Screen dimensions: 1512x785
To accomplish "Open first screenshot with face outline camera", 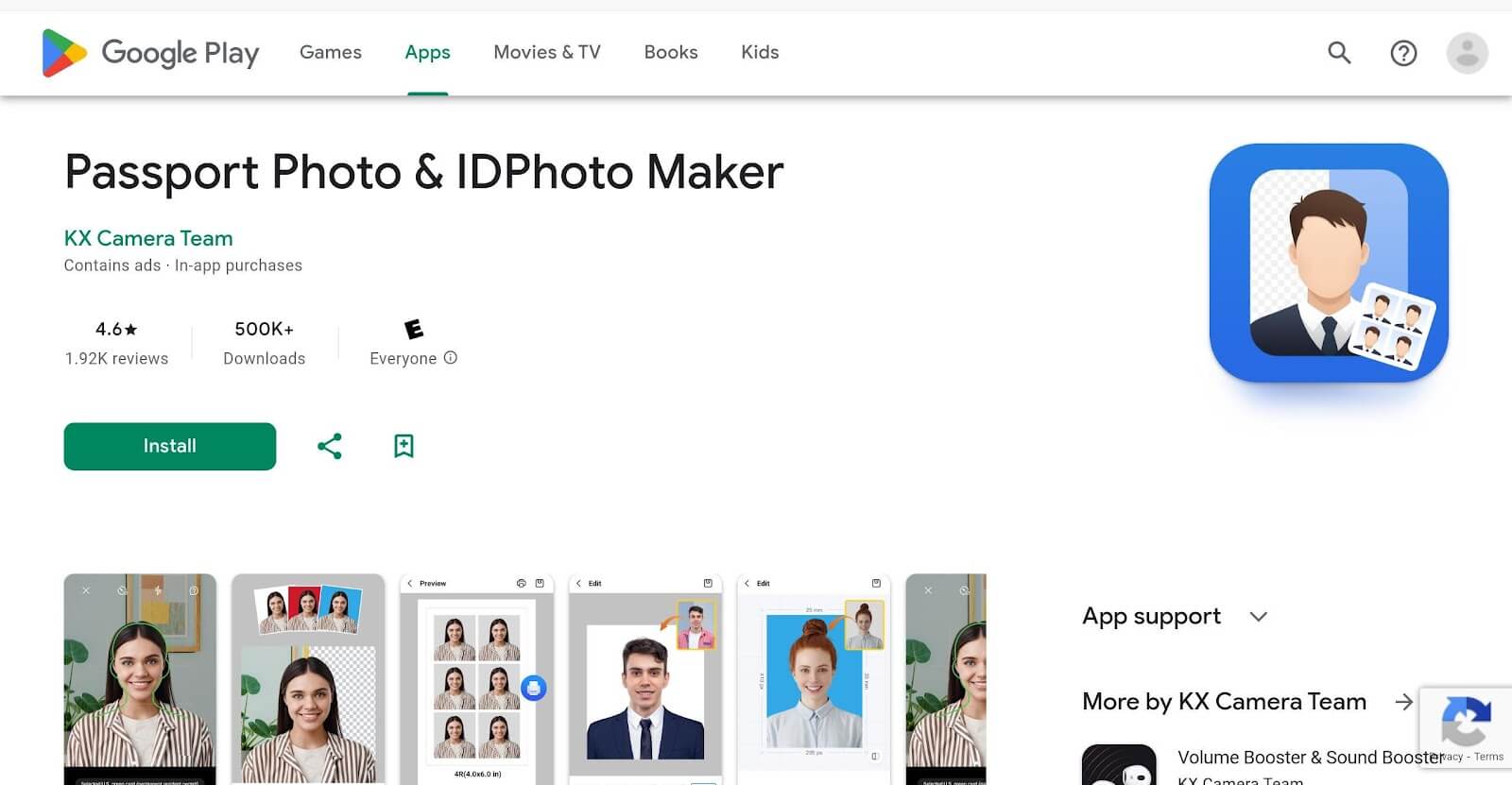I will 140,679.
